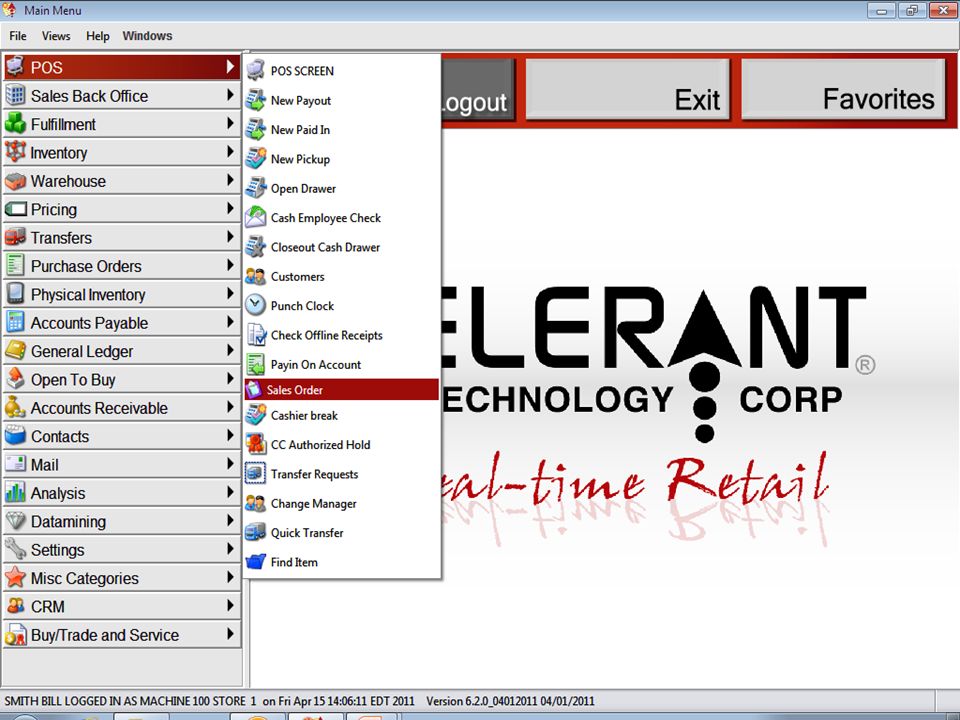Choose Cashier break menu entry
The image size is (960, 720).
(x=342, y=415)
